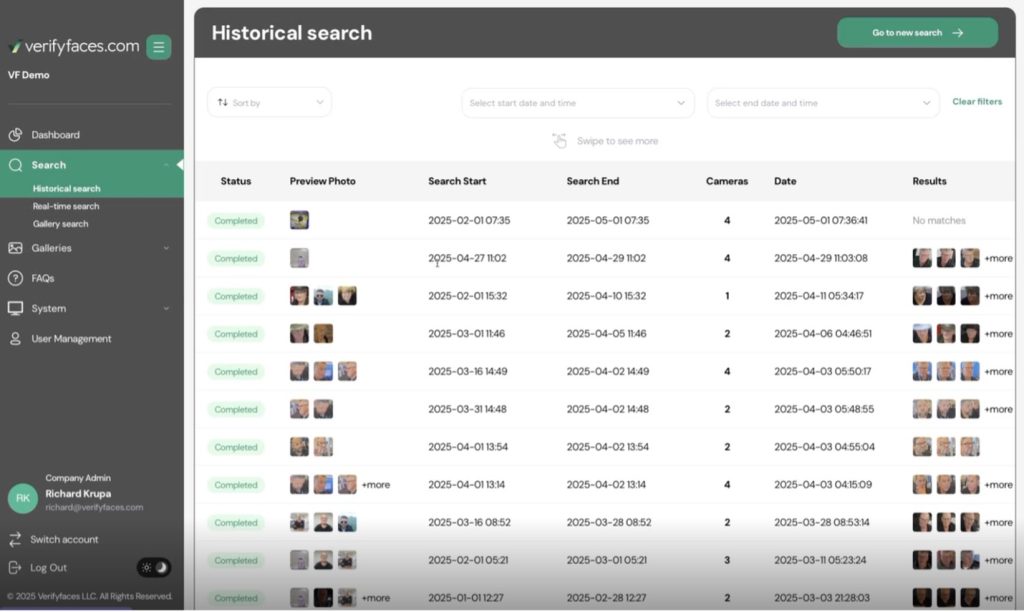Click the verifyfaces.com logo
The width and height of the screenshot is (1024, 612).
click(x=74, y=46)
